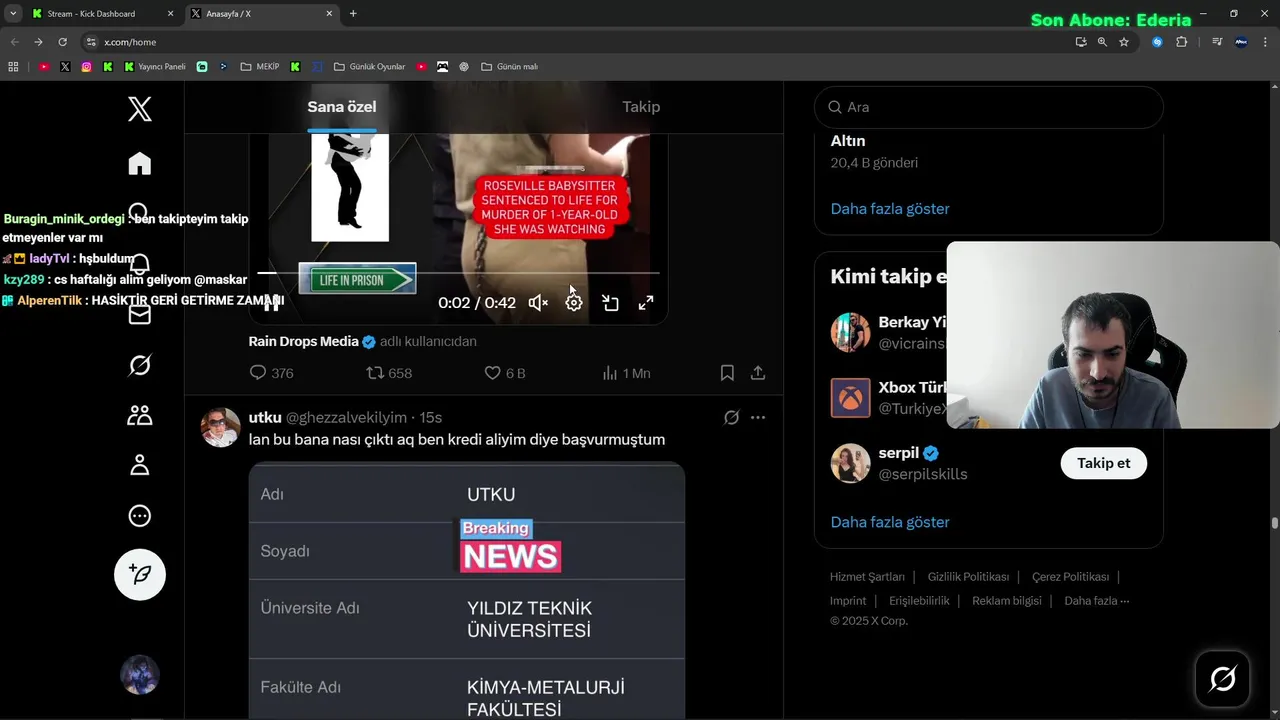Repost the post with 658 reposts
The width and height of the screenshot is (1280, 720).
click(x=389, y=373)
